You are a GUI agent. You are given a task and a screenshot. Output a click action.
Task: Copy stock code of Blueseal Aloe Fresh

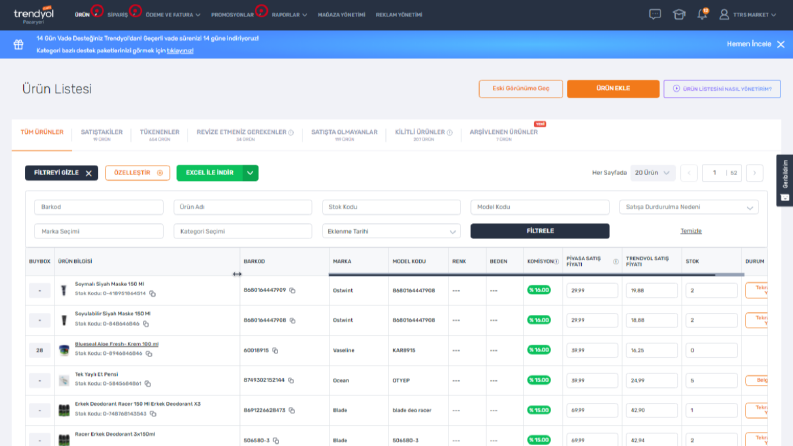(149, 353)
